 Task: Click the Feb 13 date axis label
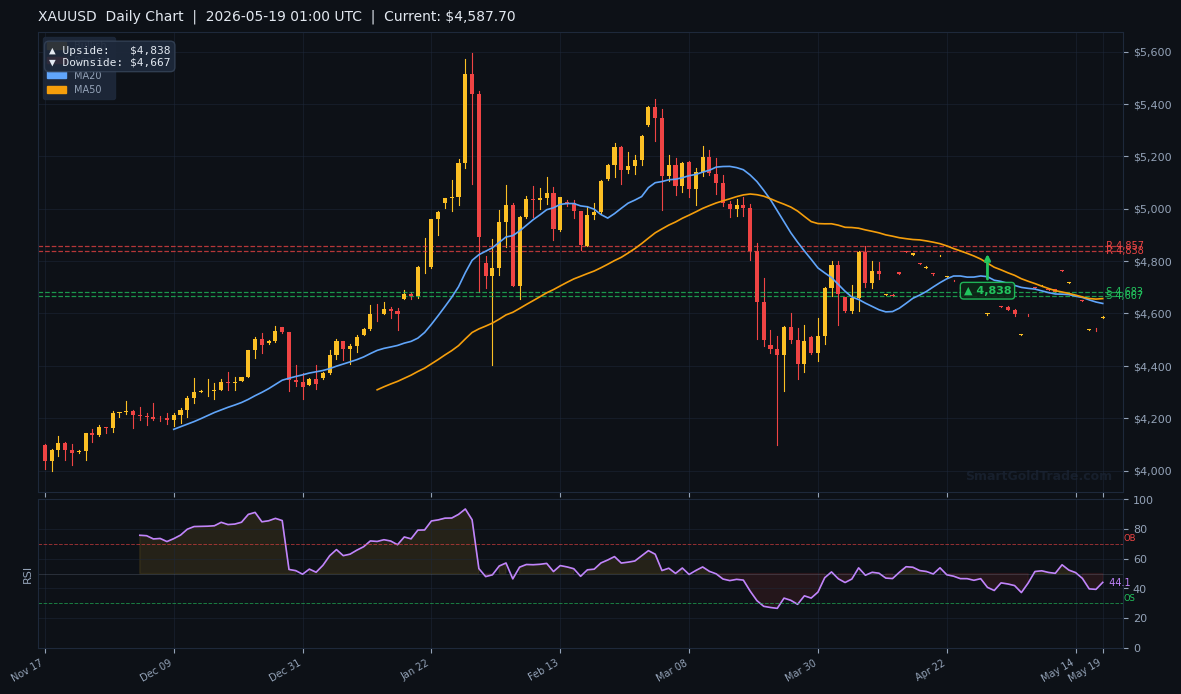click(x=545, y=668)
